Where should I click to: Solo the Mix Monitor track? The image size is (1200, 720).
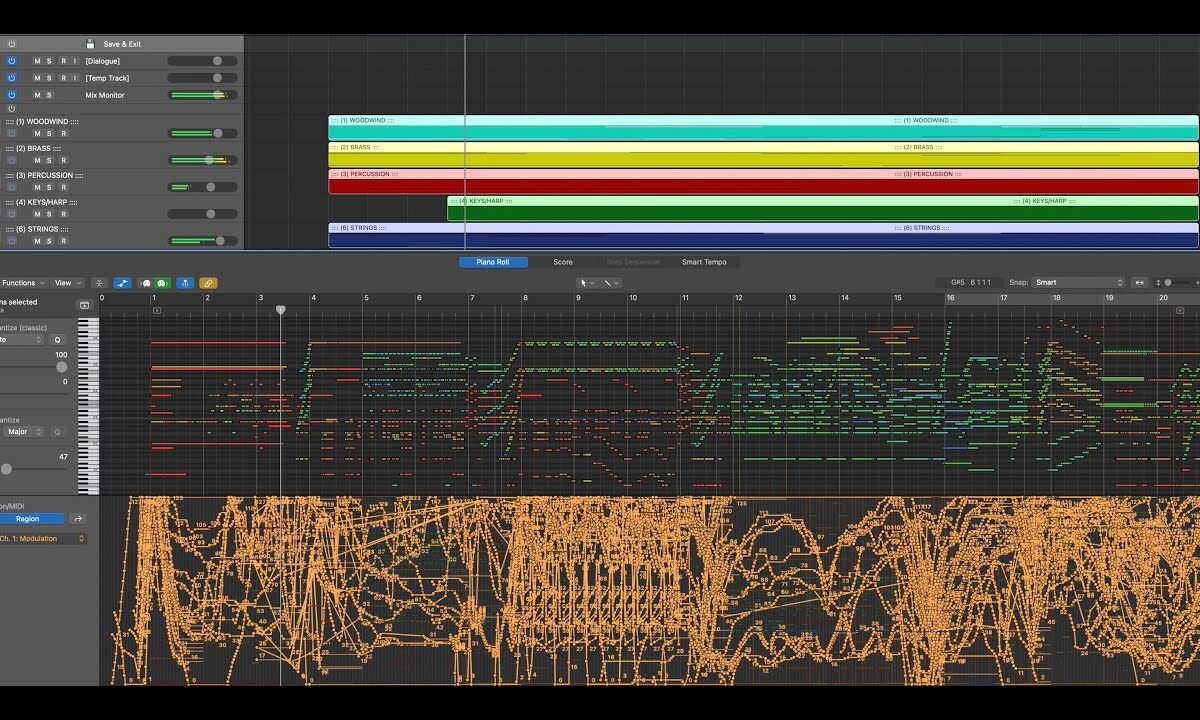pos(49,95)
